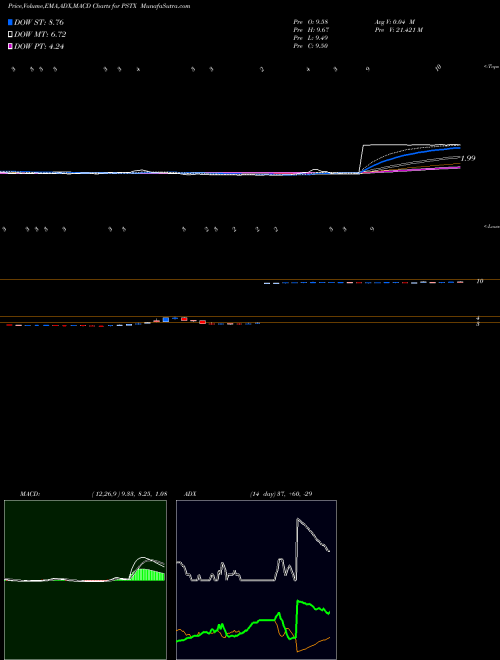The width and height of the screenshot is (500, 660).
Task: Click the 'Pre L: 9.49' value
Action: 311,38
